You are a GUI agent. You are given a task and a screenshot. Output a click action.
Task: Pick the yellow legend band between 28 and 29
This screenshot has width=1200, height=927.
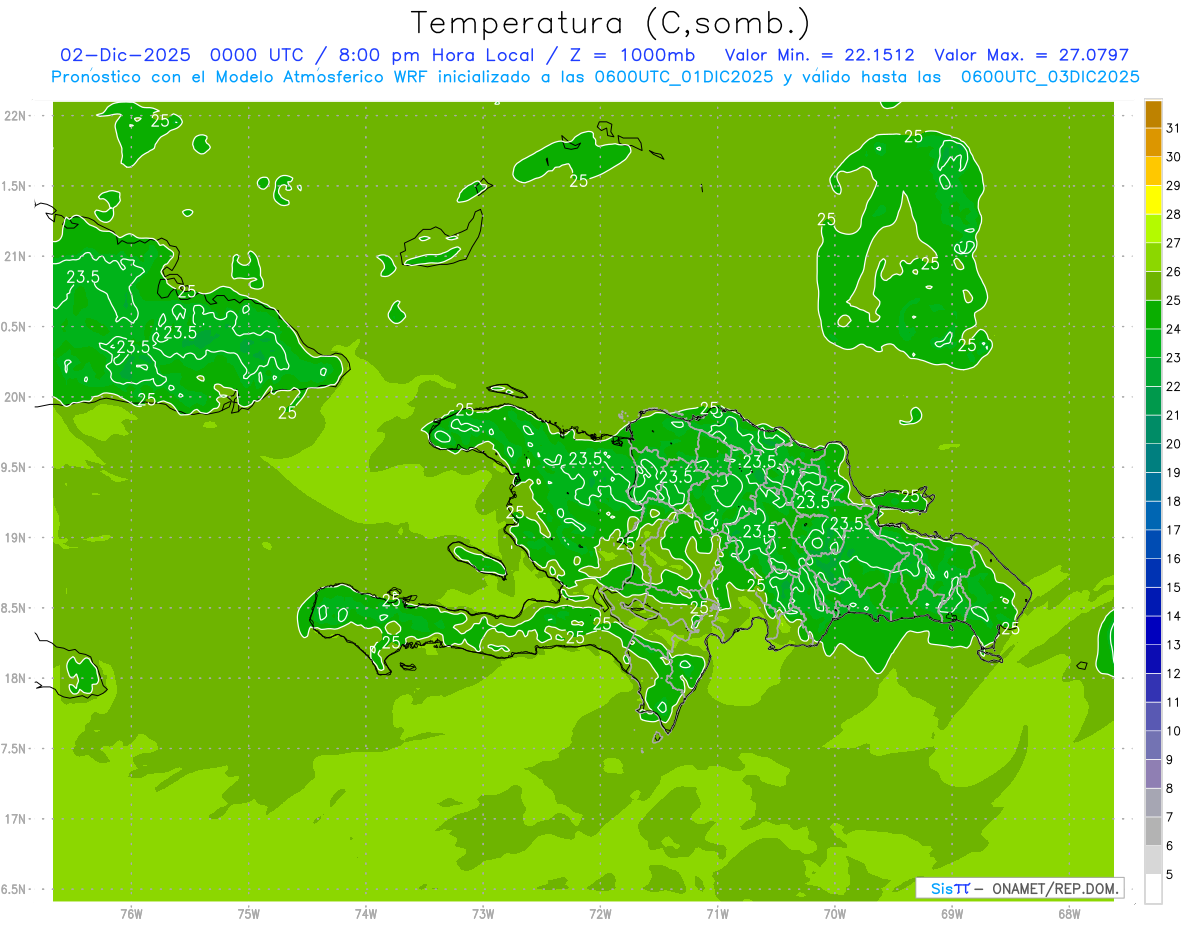[1153, 200]
